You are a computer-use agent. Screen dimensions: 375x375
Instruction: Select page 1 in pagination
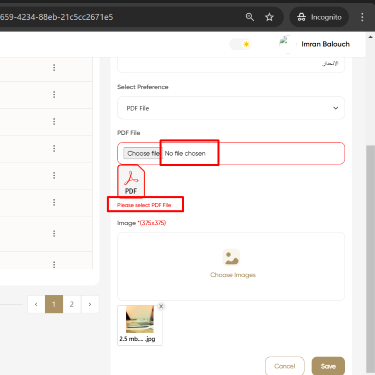pos(54,304)
